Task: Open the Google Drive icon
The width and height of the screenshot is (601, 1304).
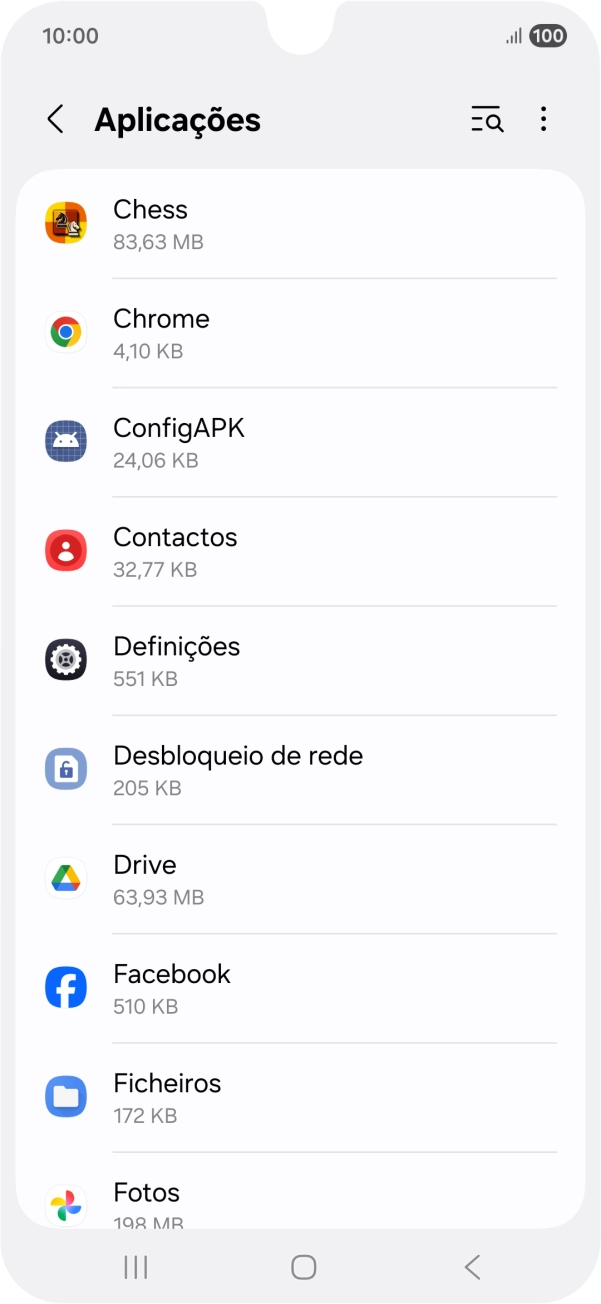Action: [x=66, y=878]
